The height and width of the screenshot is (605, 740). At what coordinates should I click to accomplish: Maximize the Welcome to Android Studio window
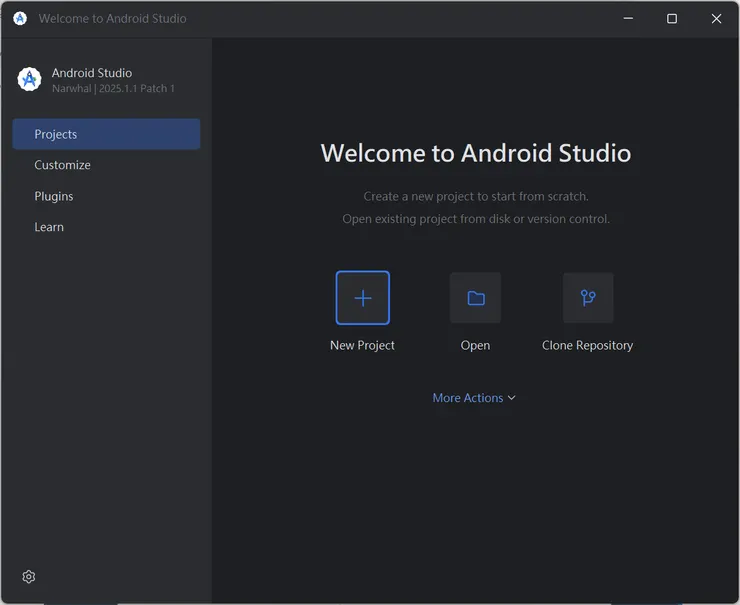[x=672, y=18]
